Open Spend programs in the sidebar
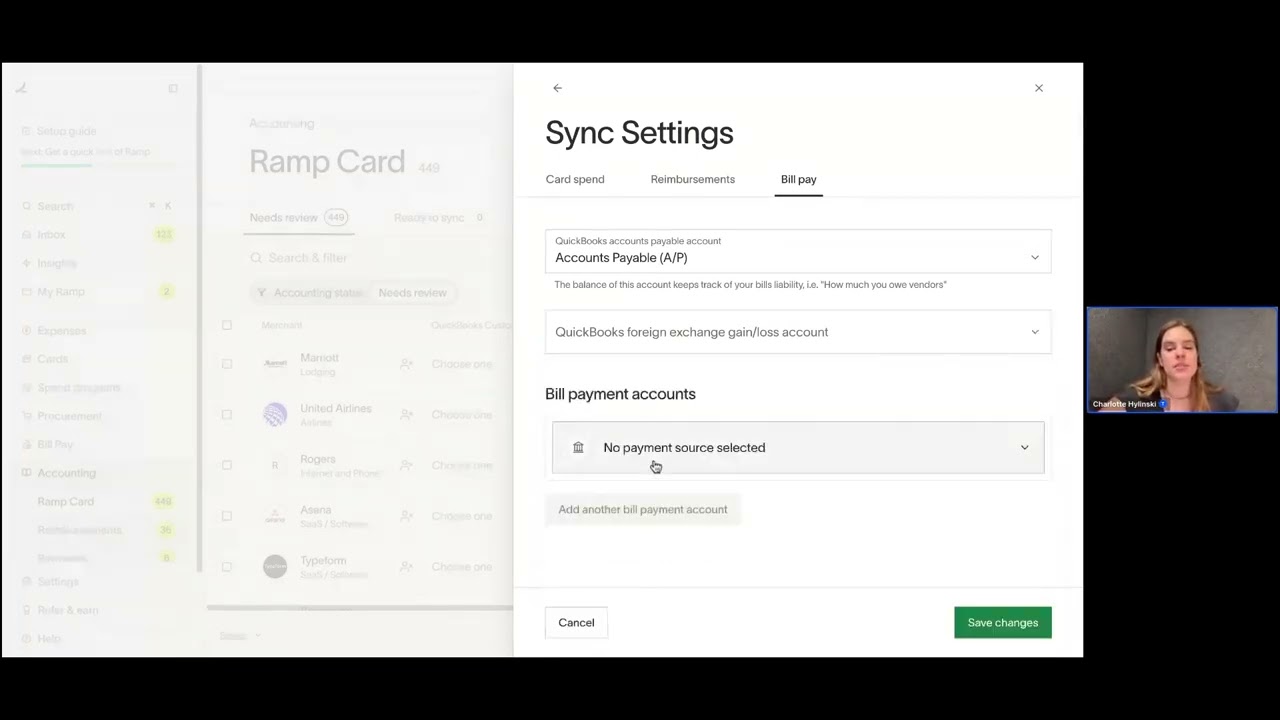 (x=78, y=388)
